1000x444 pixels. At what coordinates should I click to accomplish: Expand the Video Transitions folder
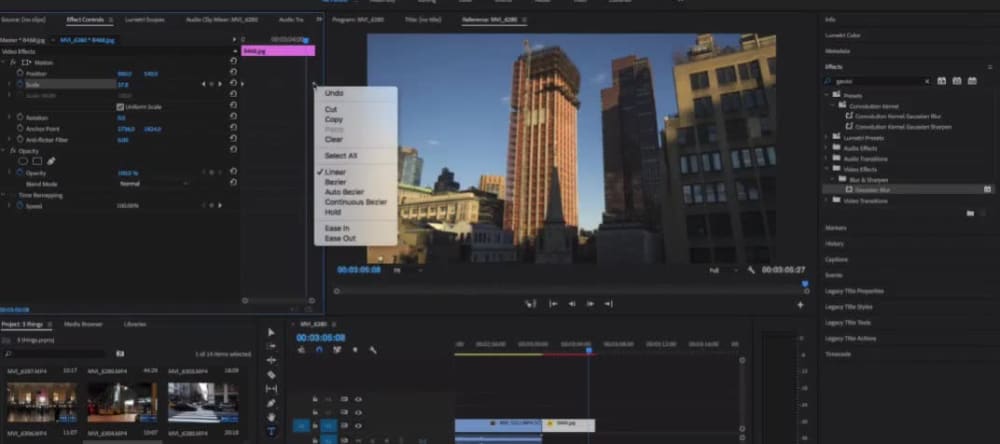[827, 200]
